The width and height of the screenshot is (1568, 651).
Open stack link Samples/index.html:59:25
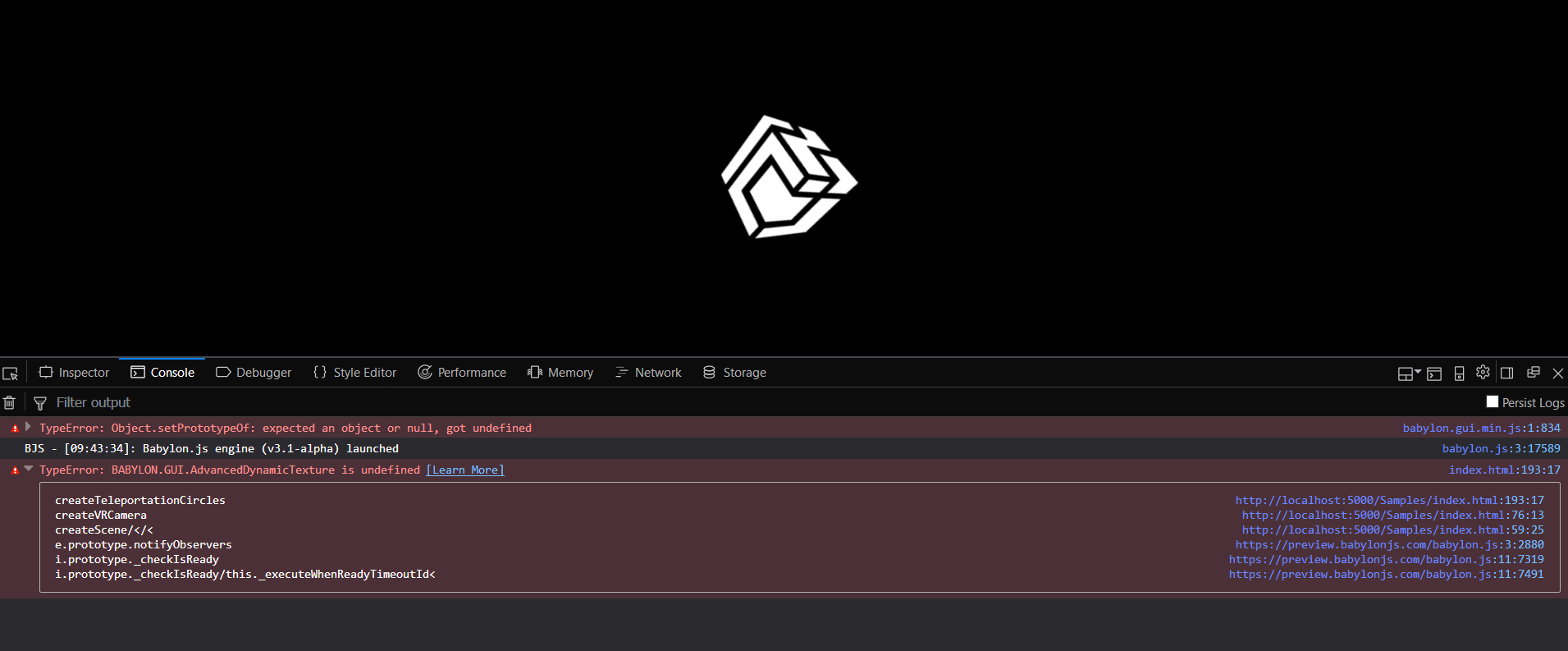1392,530
